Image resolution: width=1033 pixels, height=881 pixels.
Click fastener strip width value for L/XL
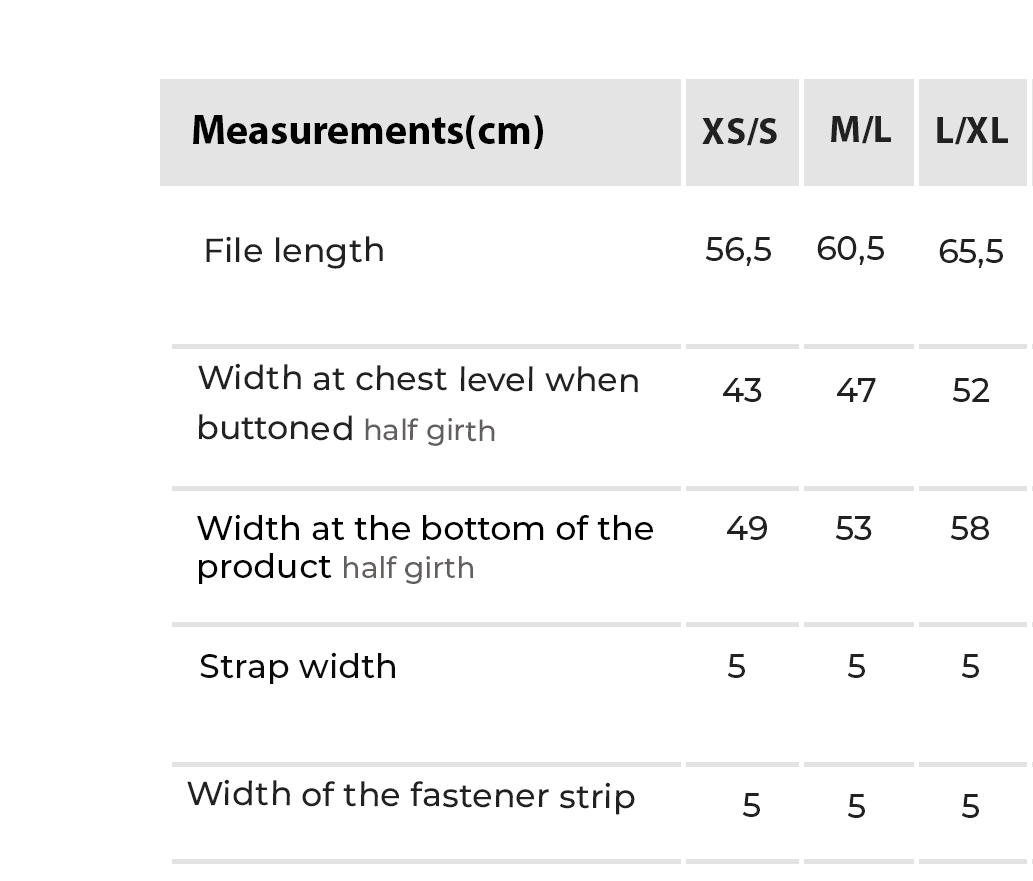pyautogui.click(x=970, y=806)
